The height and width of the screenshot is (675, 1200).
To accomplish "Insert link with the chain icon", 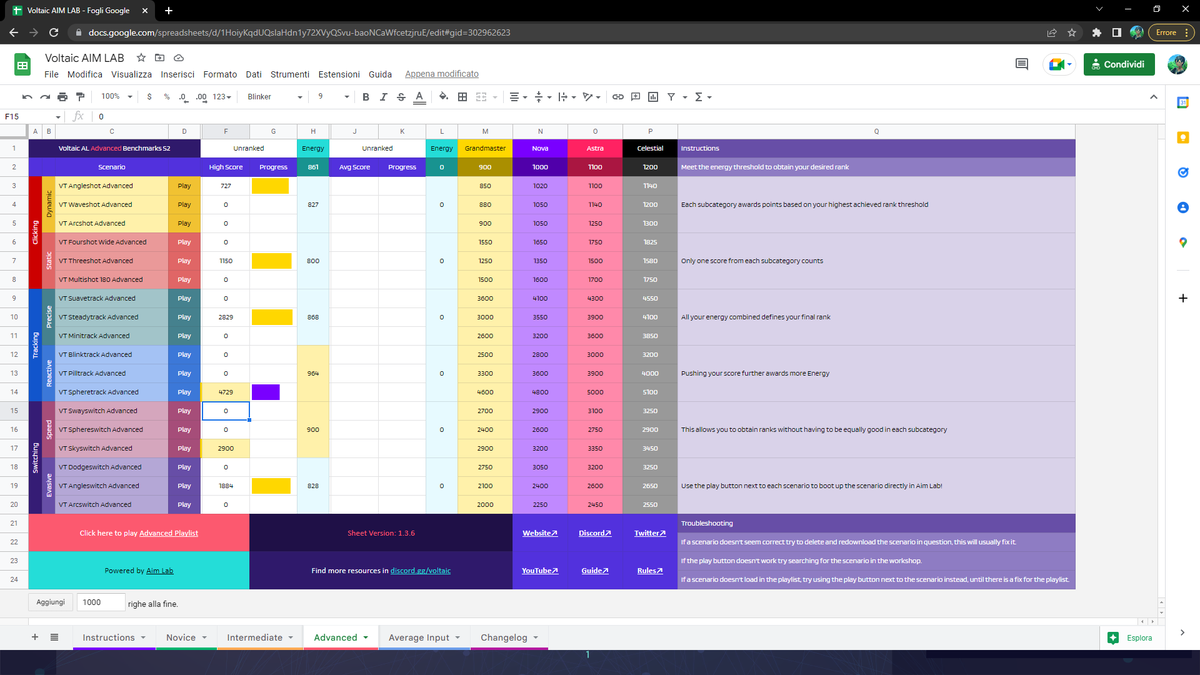I will [x=618, y=97].
